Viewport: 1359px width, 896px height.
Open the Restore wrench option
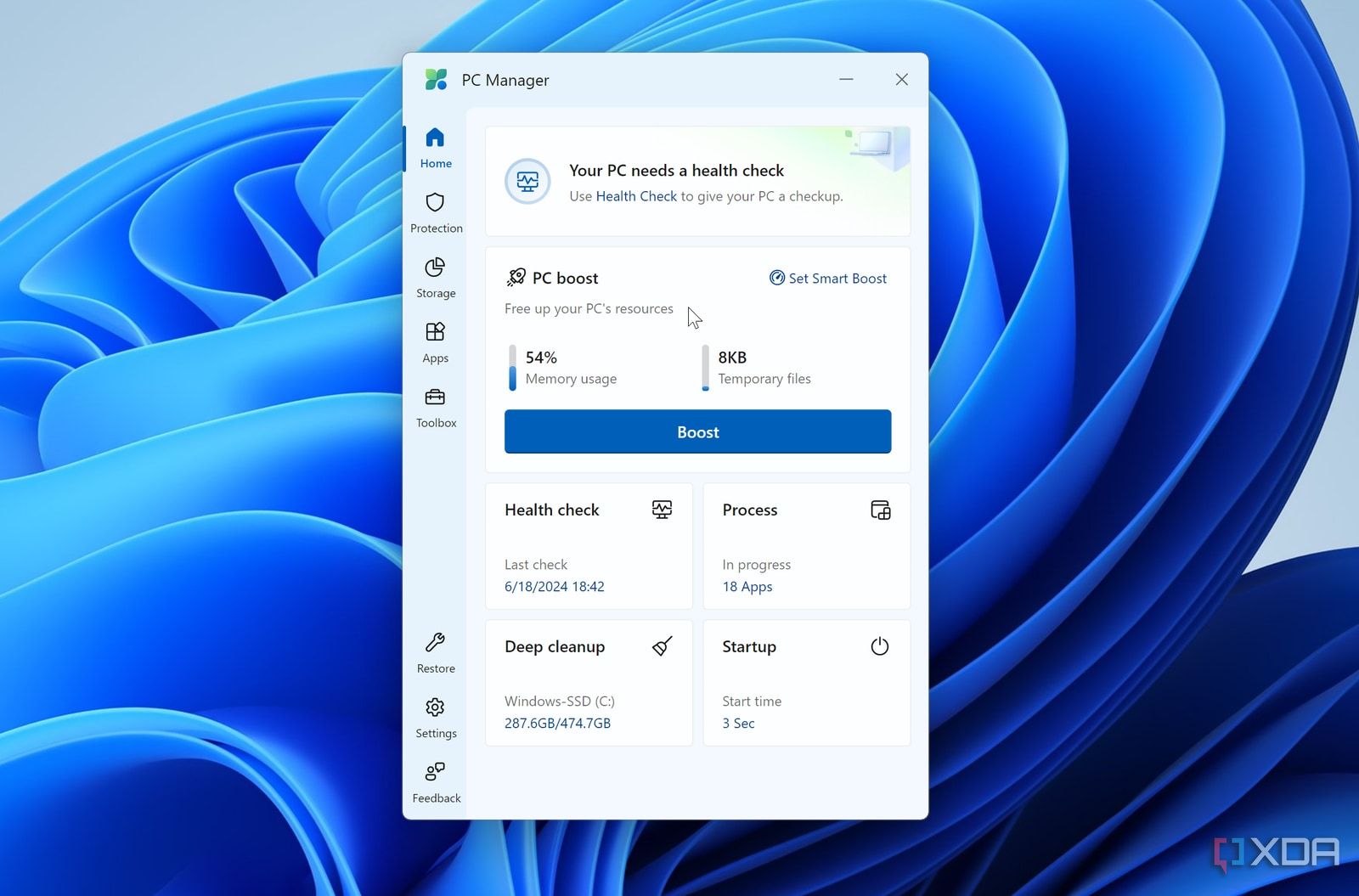[x=436, y=653]
